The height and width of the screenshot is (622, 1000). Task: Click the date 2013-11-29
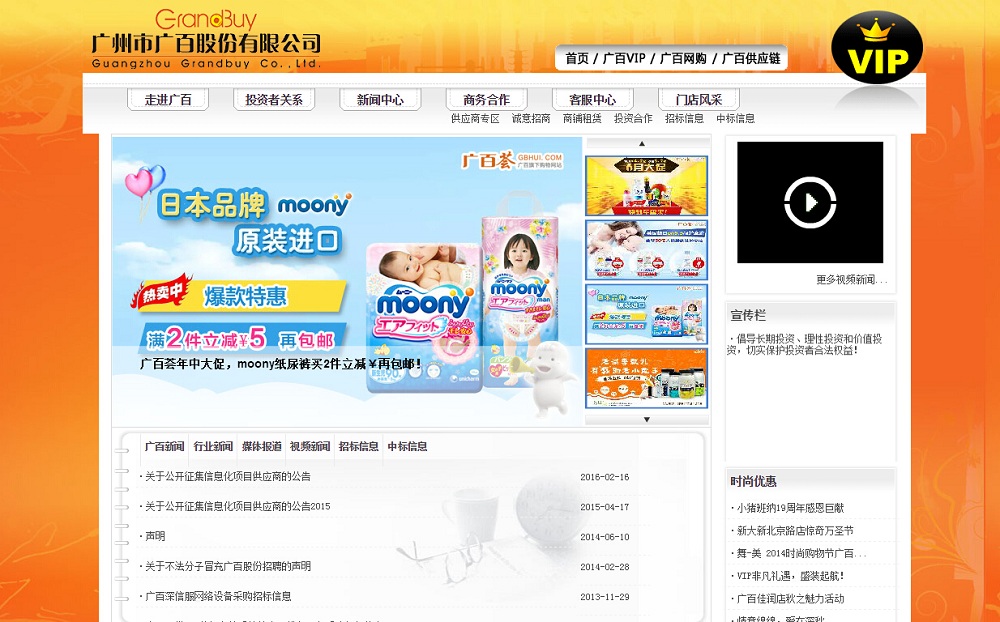pos(605,597)
